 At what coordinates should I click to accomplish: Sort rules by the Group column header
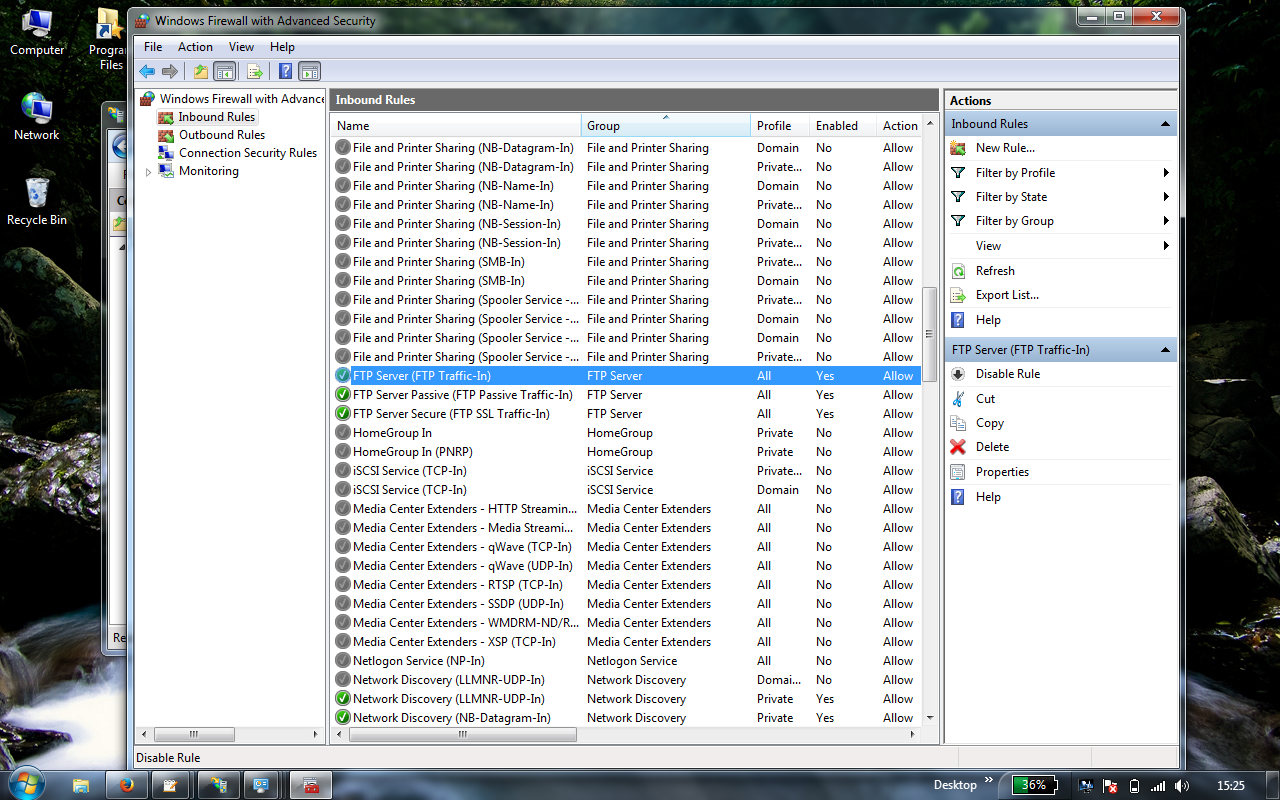pos(666,126)
